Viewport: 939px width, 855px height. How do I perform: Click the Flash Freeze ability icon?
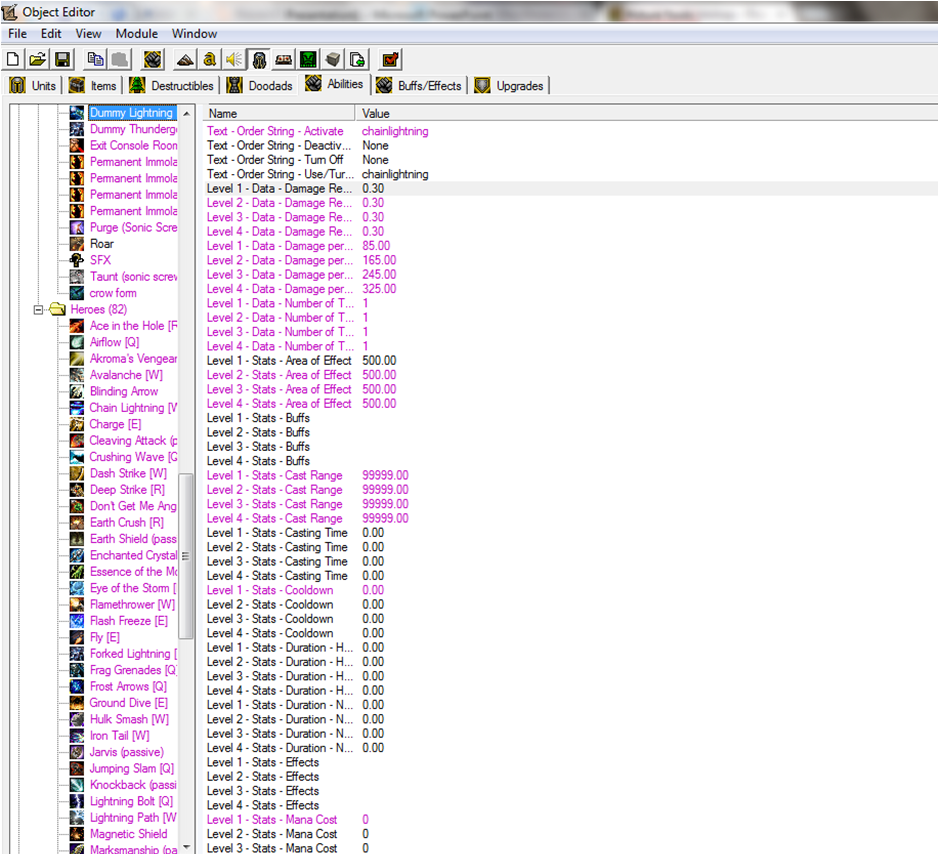click(77, 621)
